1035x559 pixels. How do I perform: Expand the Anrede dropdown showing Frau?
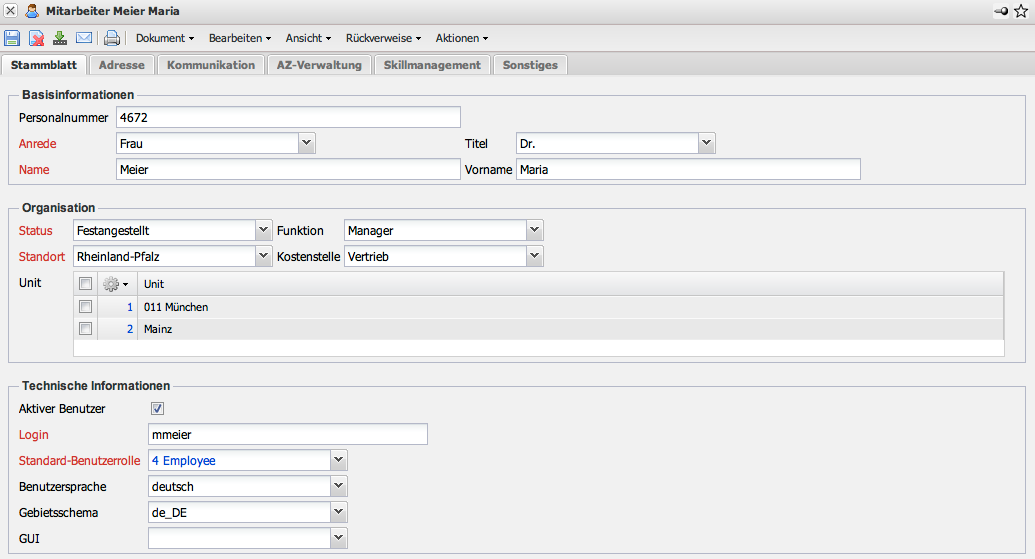pos(307,143)
